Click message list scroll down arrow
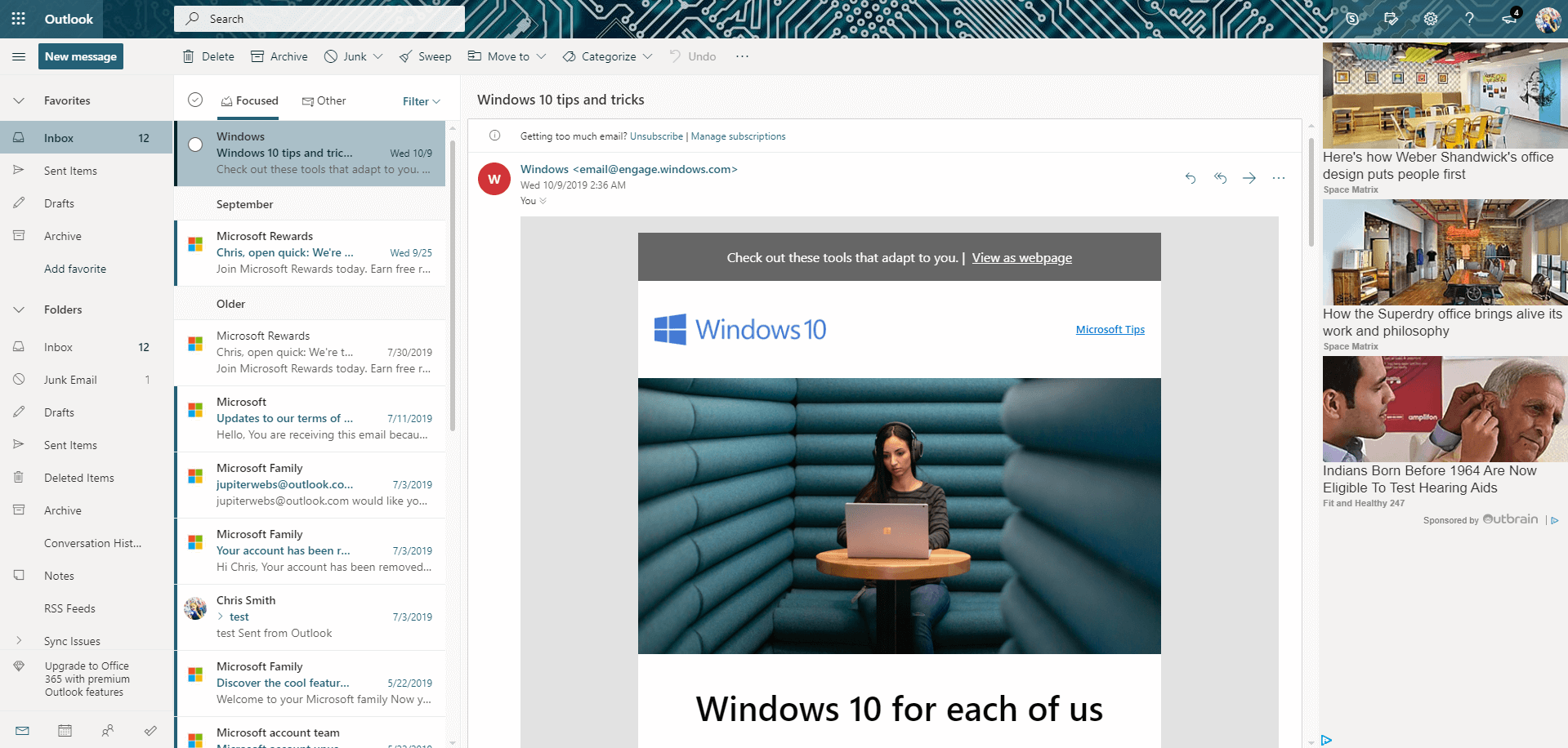This screenshot has width=1568, height=748. tap(452, 742)
